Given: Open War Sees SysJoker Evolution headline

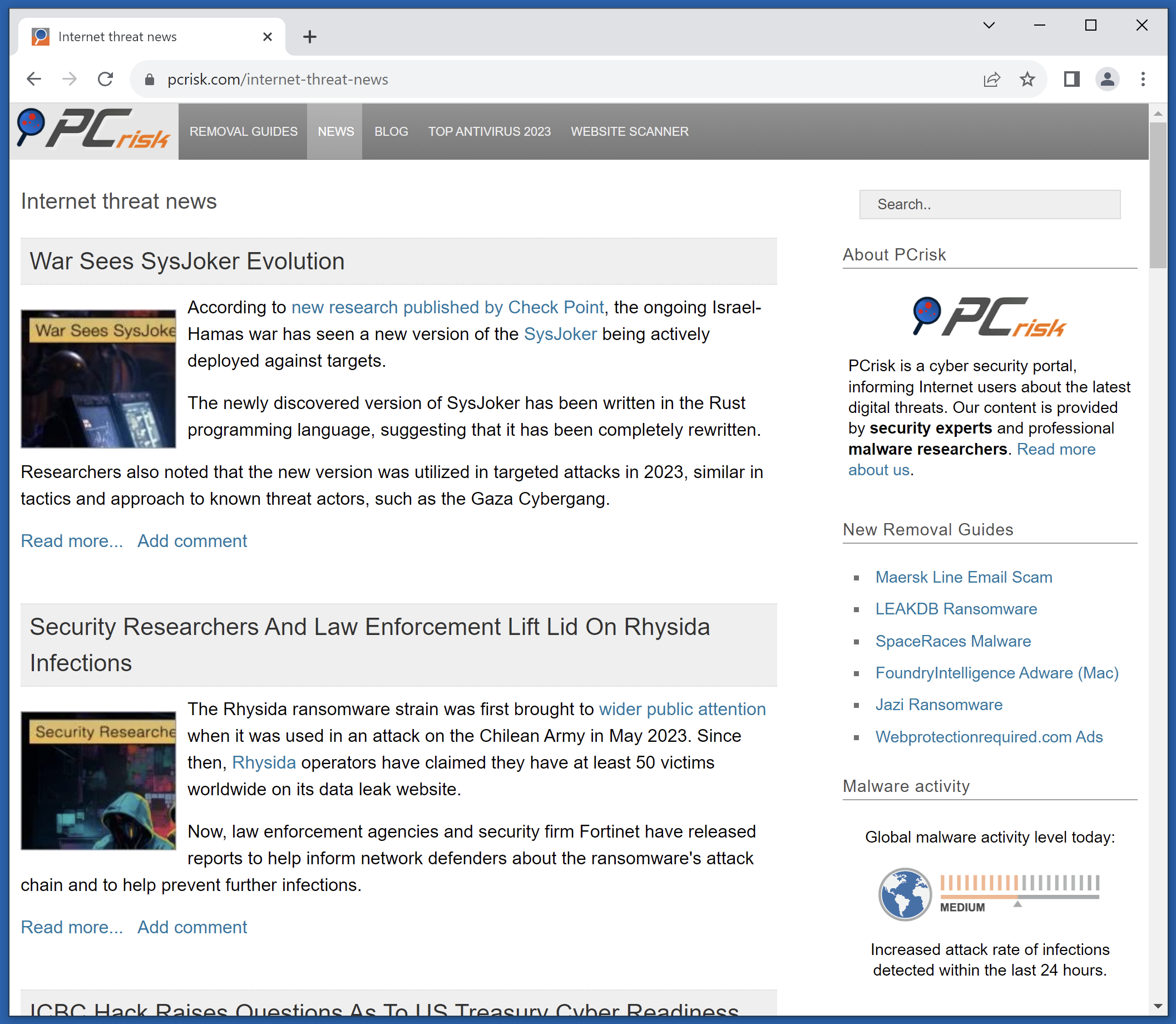Looking at the screenshot, I should click(187, 261).
